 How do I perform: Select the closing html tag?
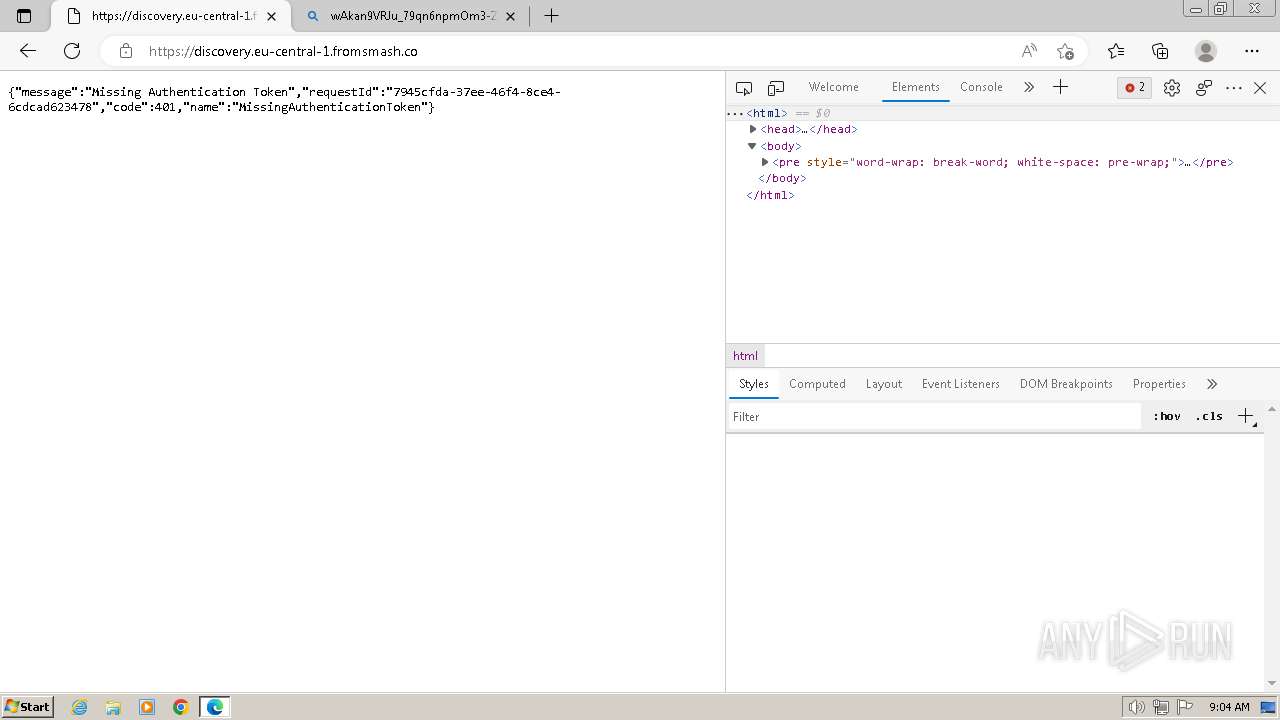pos(770,195)
